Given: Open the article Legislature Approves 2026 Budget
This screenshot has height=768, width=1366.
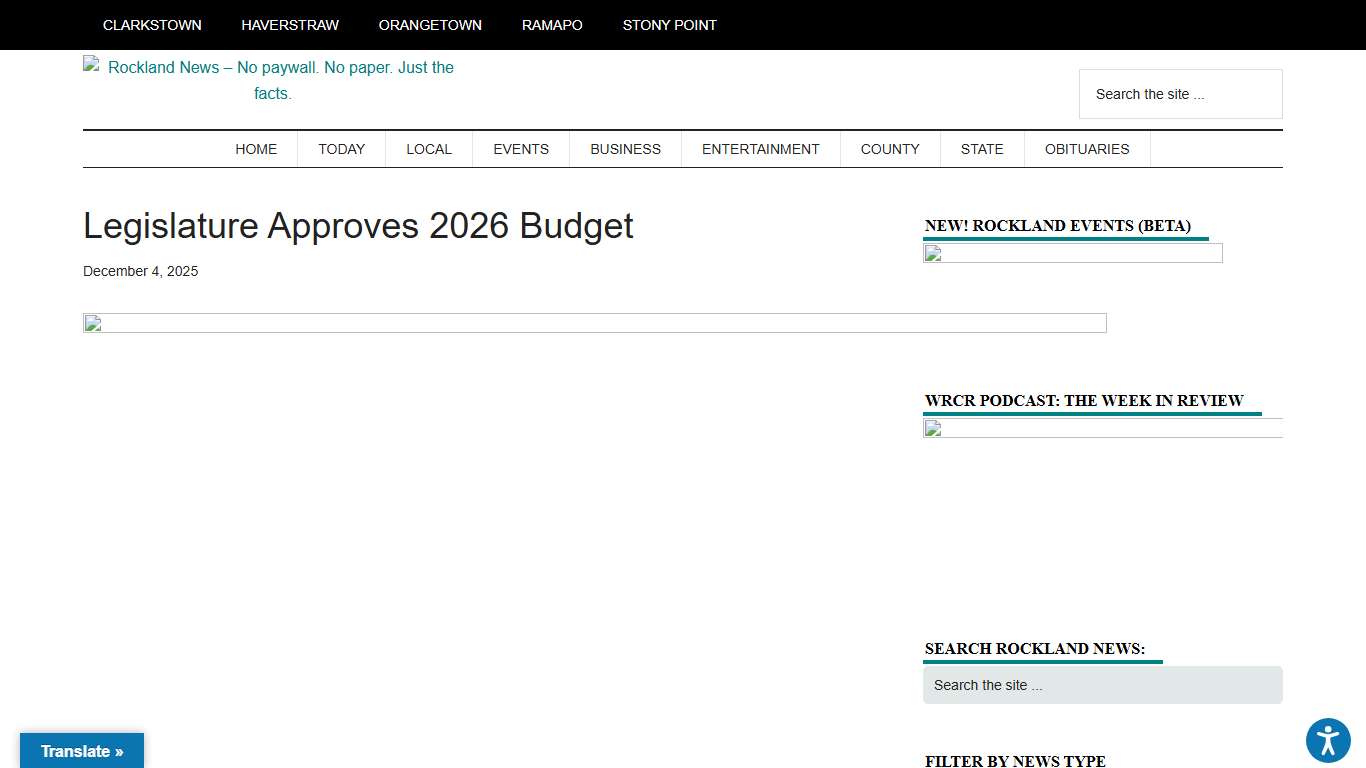Looking at the screenshot, I should (x=358, y=226).
